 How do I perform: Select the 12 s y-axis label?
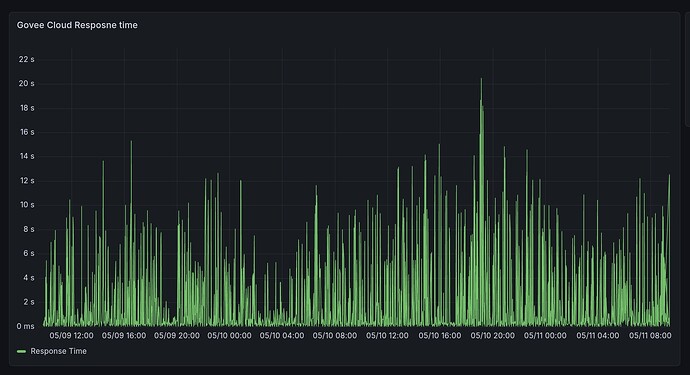(x=27, y=180)
